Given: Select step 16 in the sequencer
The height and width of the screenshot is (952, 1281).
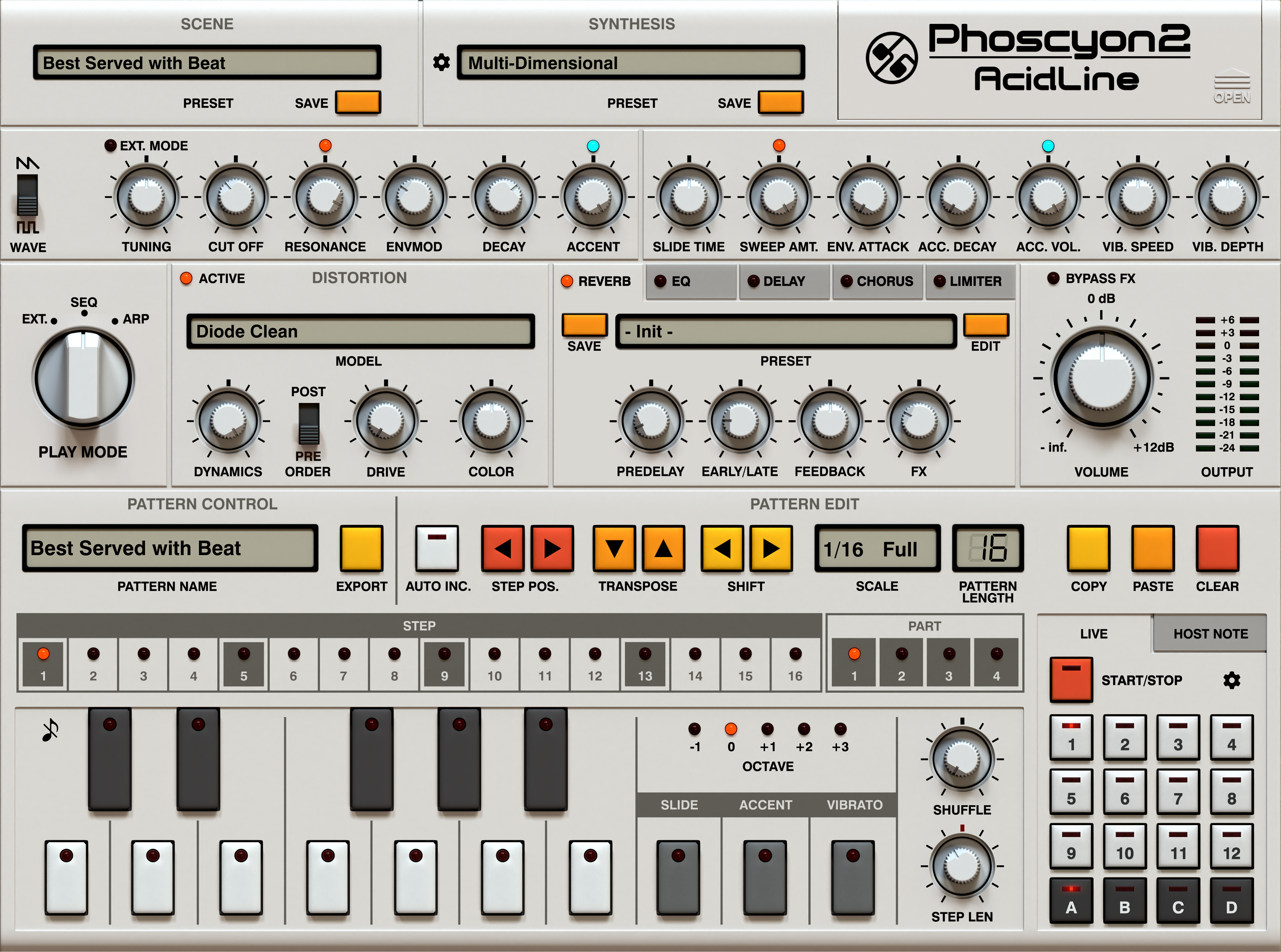Looking at the screenshot, I should [x=795, y=664].
